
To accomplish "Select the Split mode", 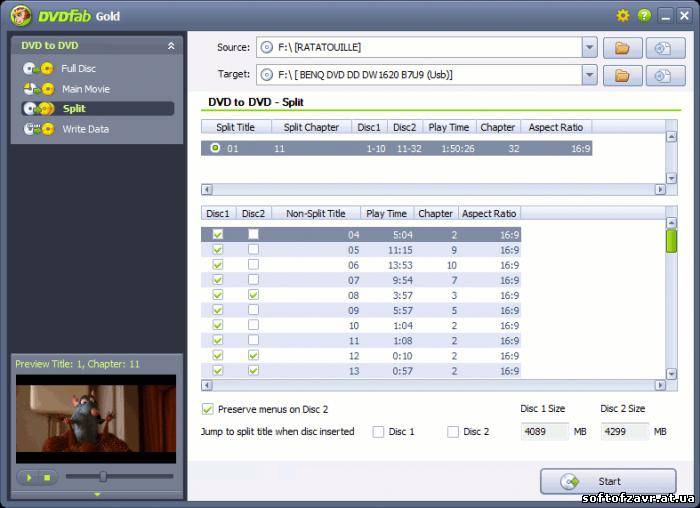I will click(97, 108).
